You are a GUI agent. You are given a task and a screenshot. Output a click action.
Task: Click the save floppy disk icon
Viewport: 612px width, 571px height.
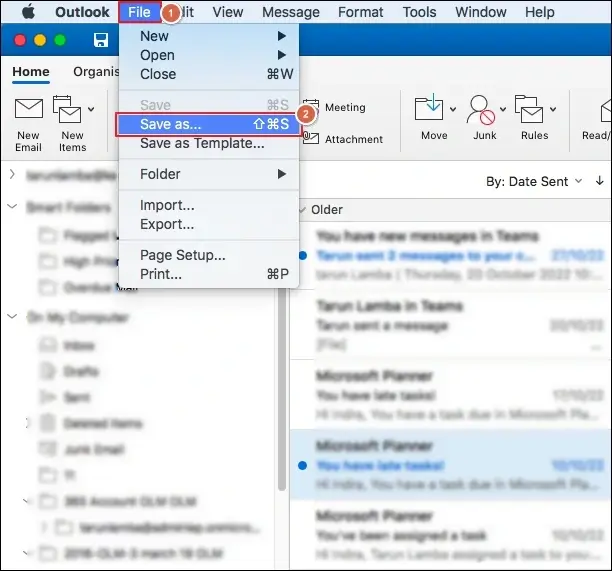point(101,40)
